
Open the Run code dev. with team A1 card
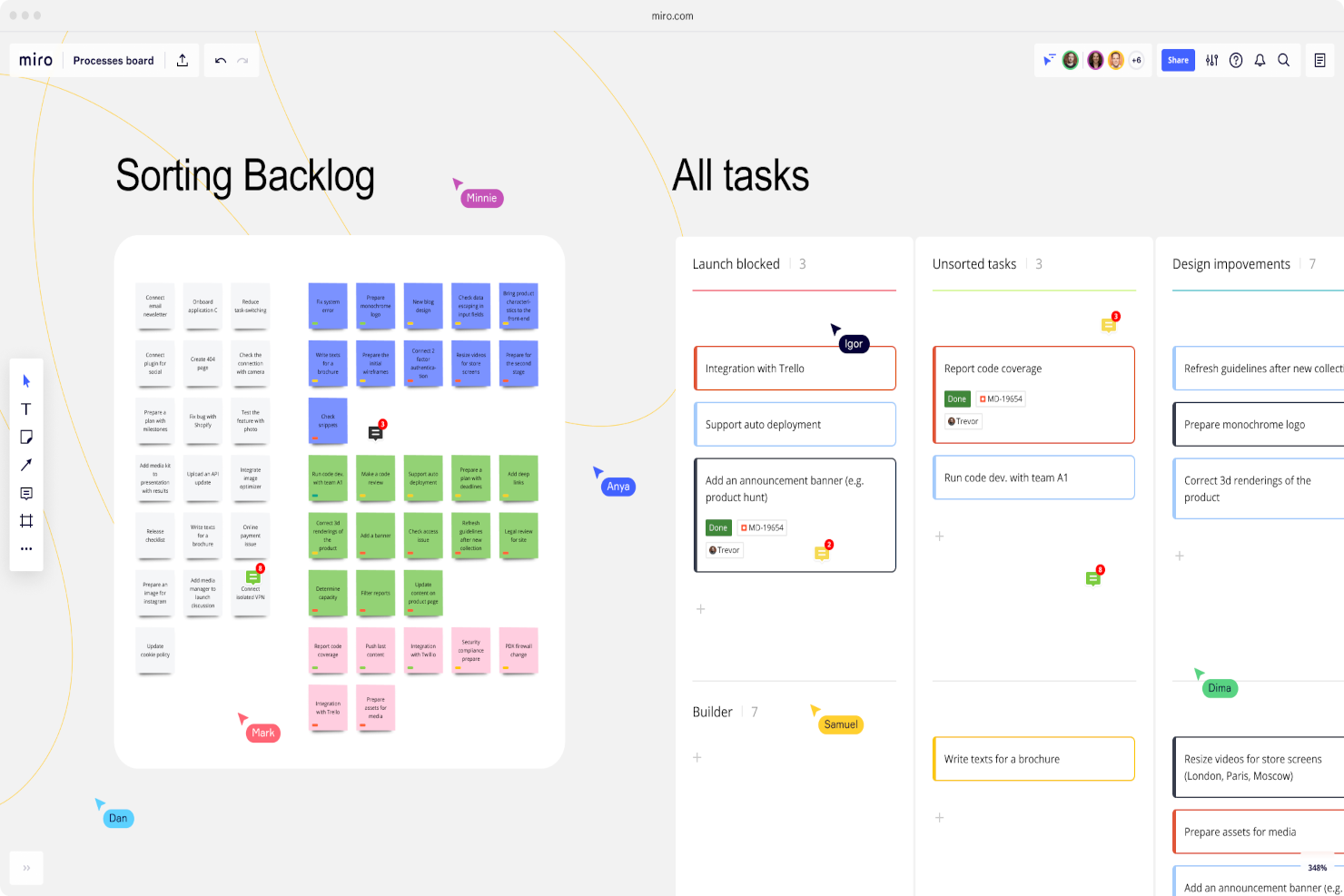coord(1034,478)
